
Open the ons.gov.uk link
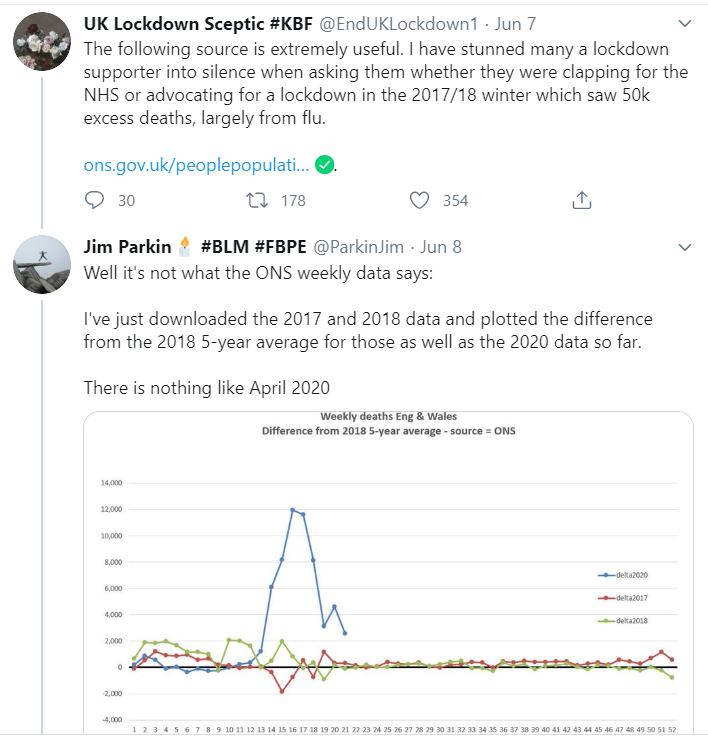click(196, 164)
